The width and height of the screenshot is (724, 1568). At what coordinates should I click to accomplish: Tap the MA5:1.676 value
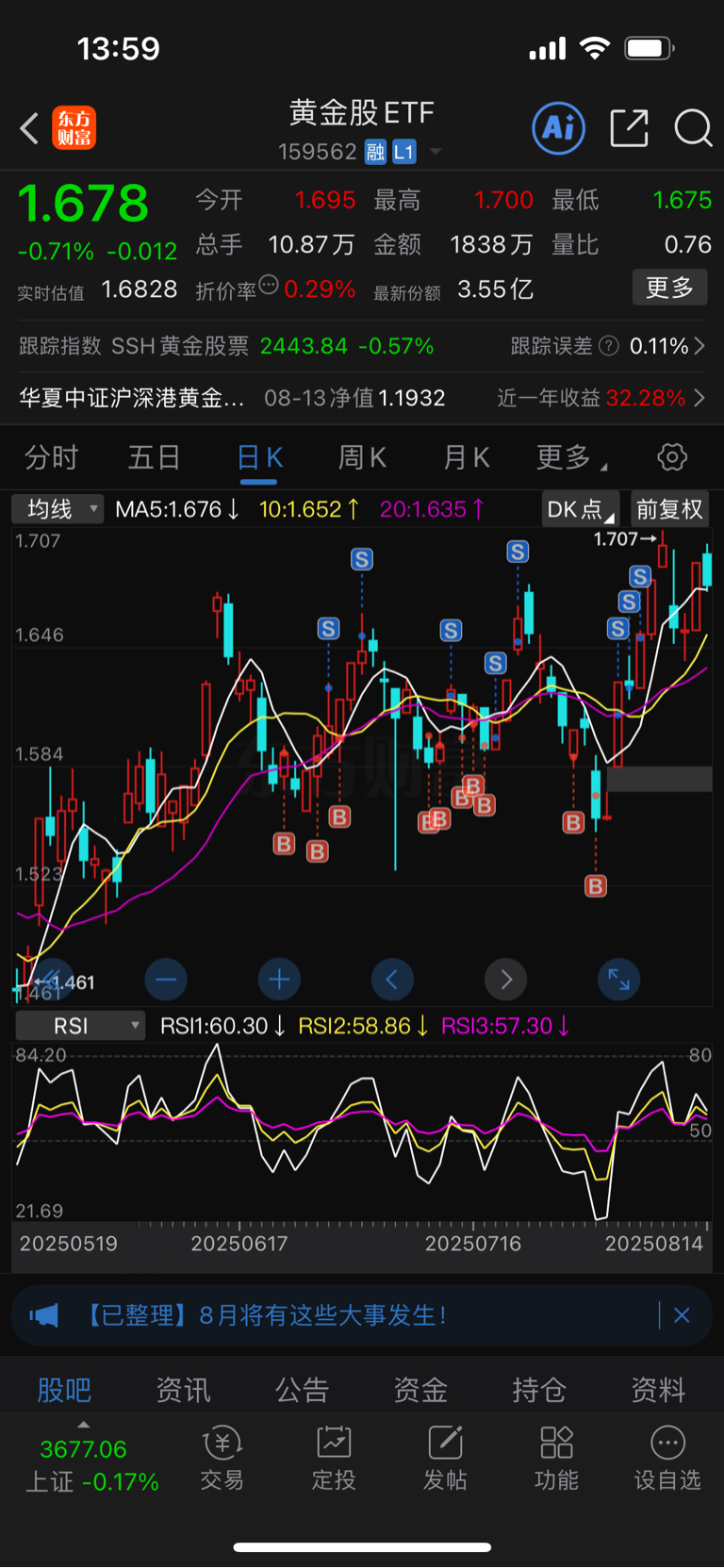177,509
